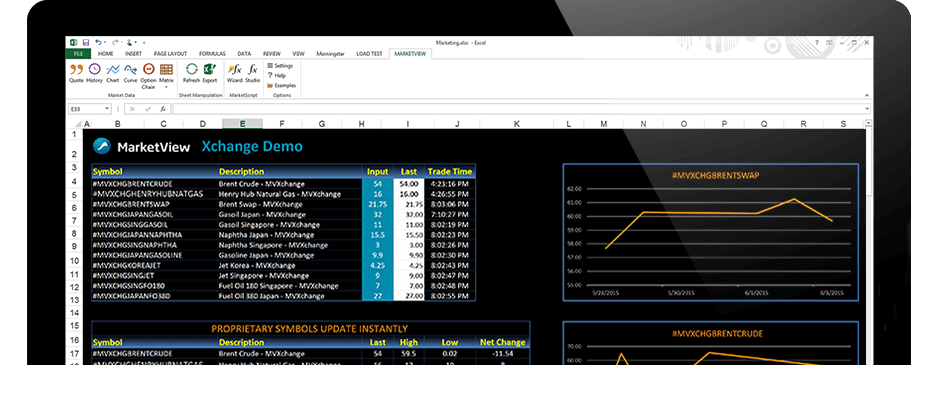Select the Input cell with 4.25
The width and height of the screenshot is (940, 400).
378,265
